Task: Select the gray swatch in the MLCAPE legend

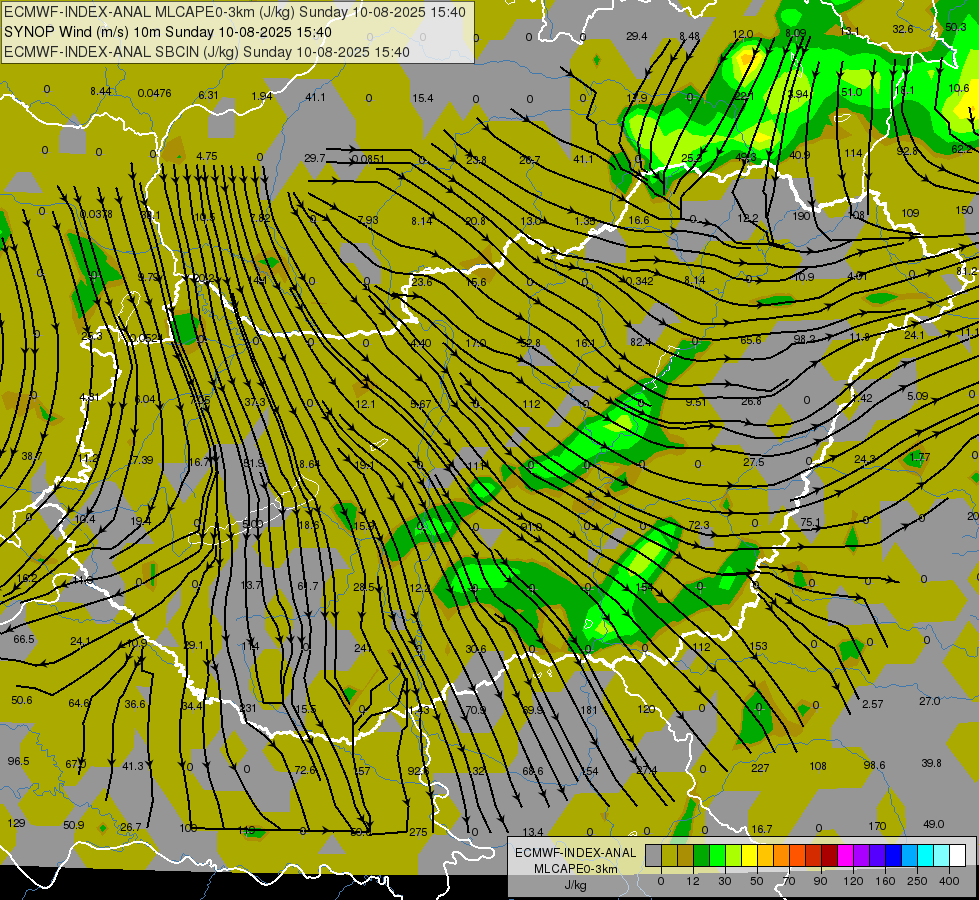Action: (x=654, y=855)
